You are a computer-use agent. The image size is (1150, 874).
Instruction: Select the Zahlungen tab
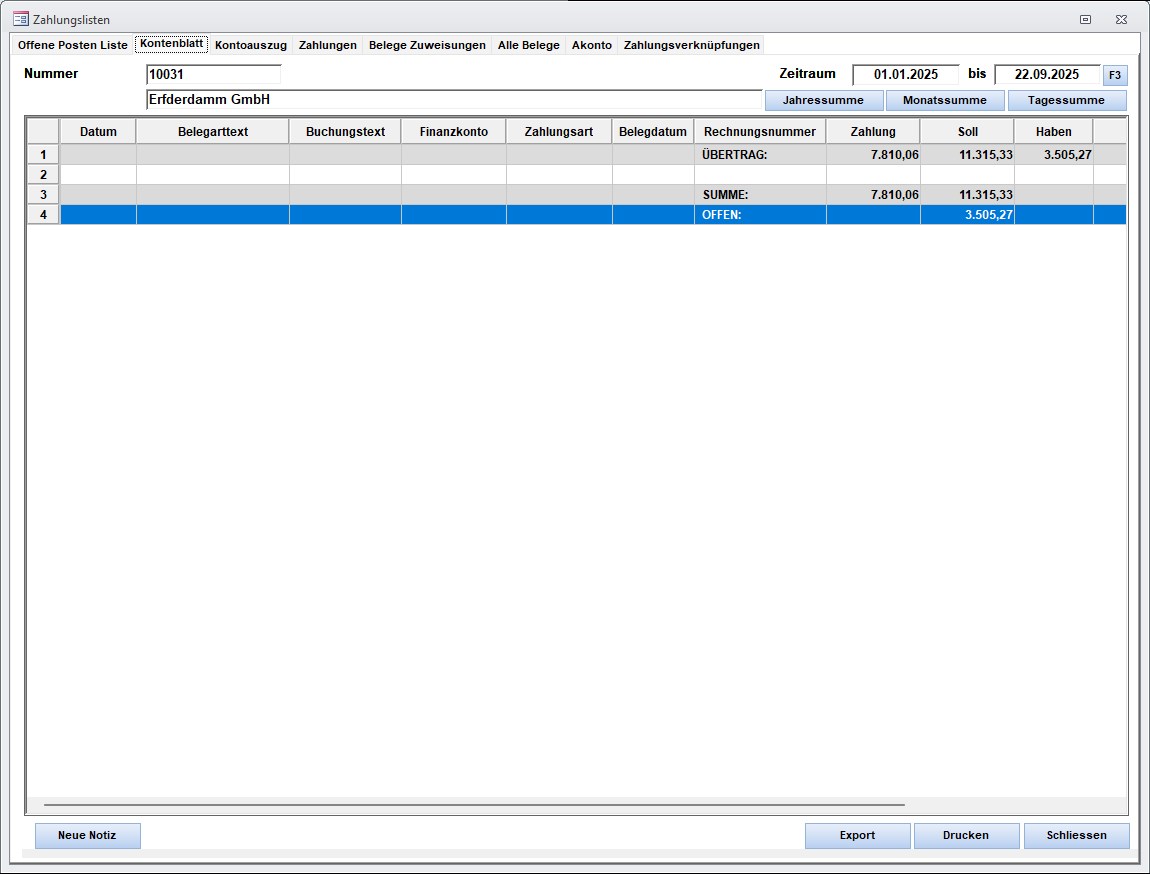point(327,45)
